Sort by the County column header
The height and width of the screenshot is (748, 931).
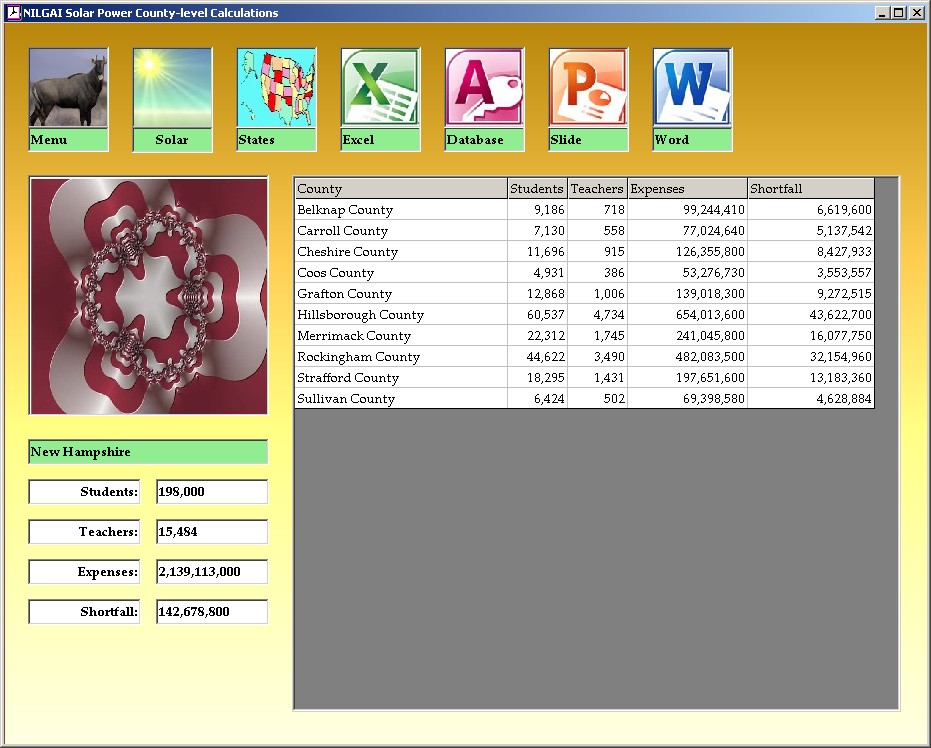[400, 189]
